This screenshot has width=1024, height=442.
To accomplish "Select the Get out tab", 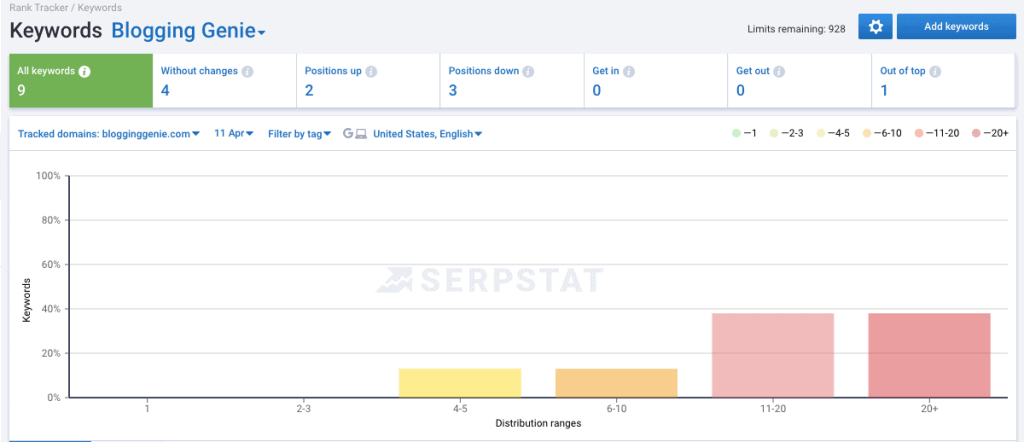I will pos(799,81).
